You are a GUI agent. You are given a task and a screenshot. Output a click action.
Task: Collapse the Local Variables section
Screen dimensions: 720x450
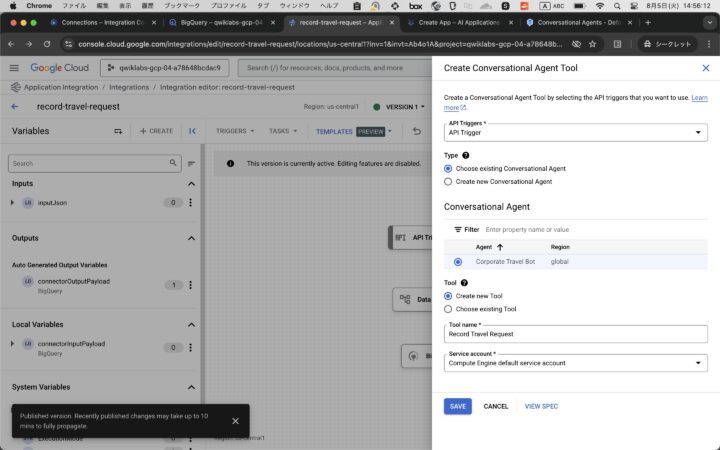pos(191,325)
